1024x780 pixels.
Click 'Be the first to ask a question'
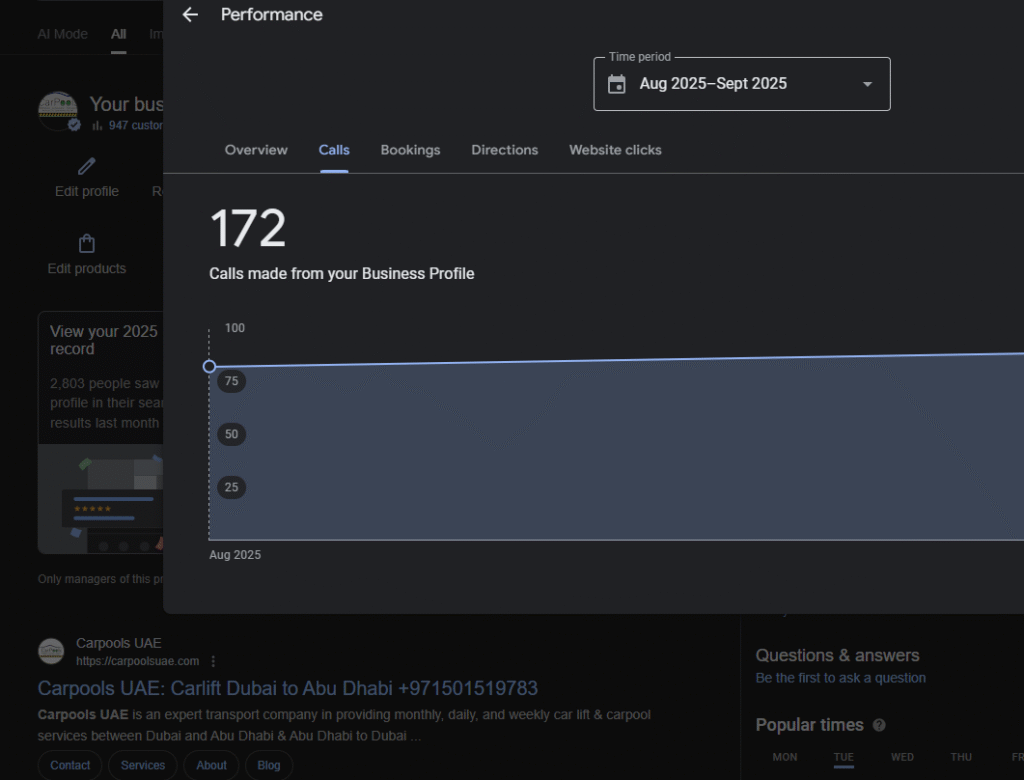pos(840,678)
